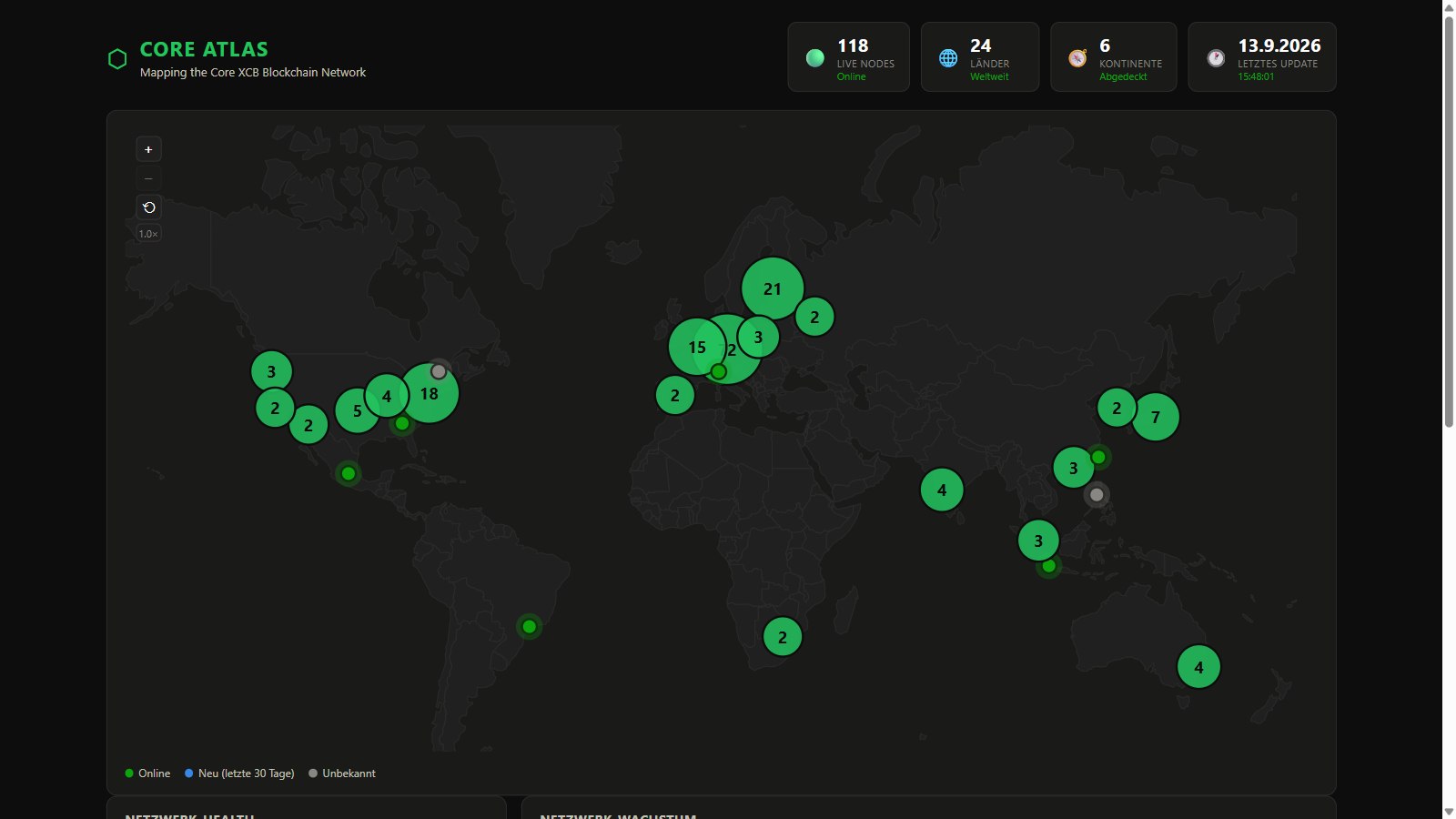
Task: Click the grey unknown node near Philippines
Action: [x=1097, y=494]
